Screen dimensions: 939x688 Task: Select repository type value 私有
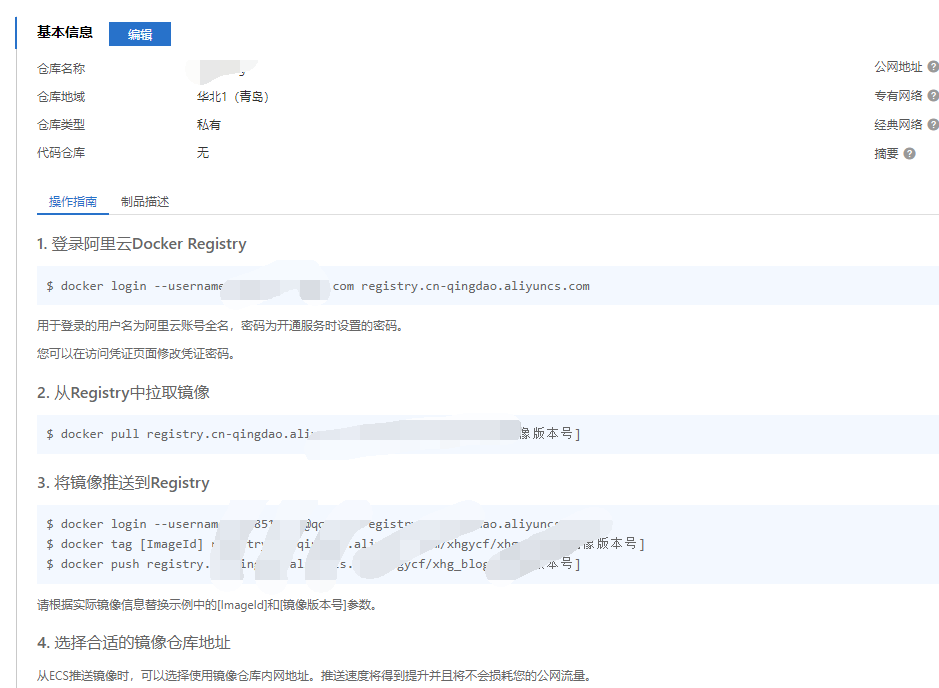(208, 125)
